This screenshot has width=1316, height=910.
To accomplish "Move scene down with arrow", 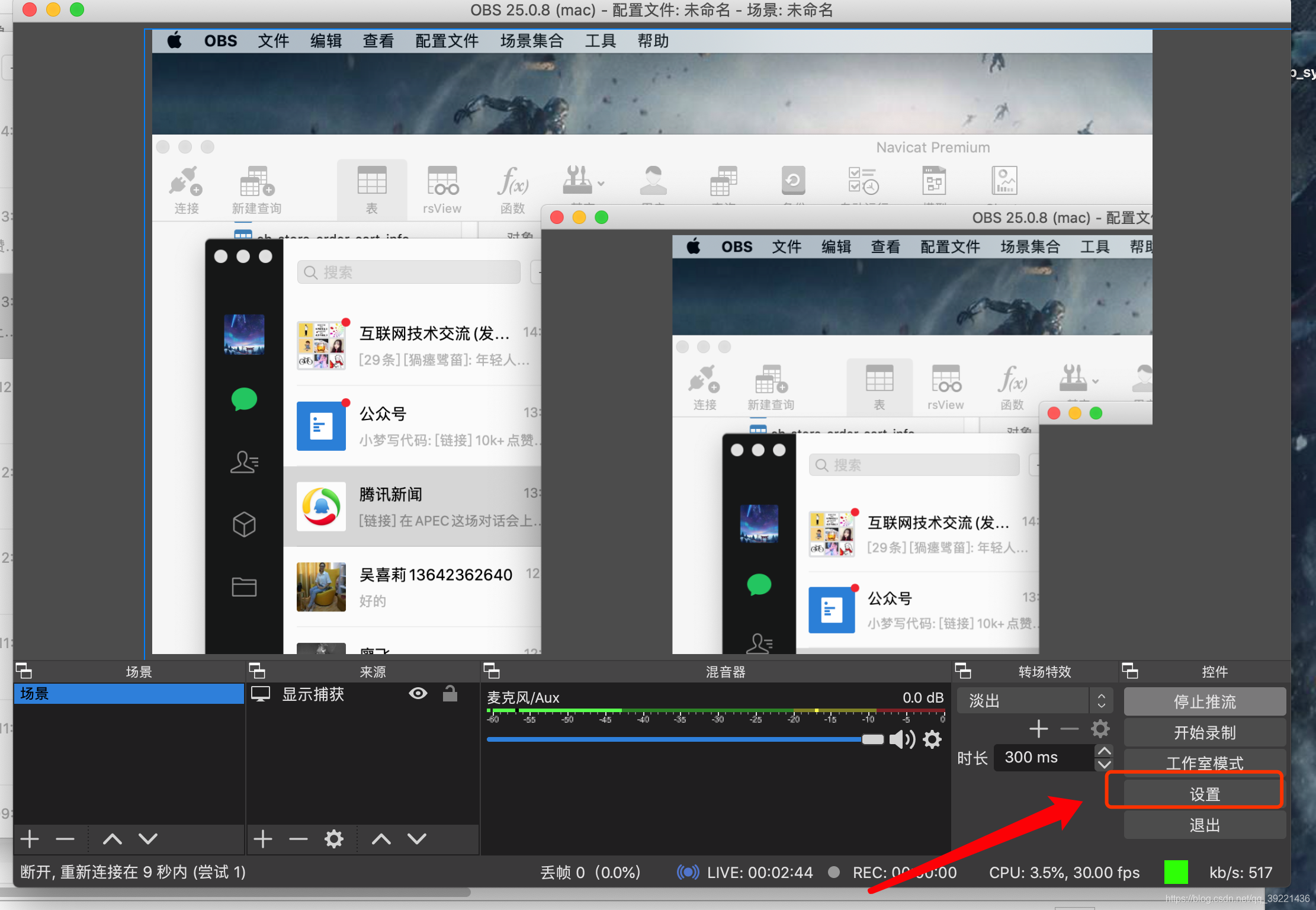I will click(x=148, y=838).
